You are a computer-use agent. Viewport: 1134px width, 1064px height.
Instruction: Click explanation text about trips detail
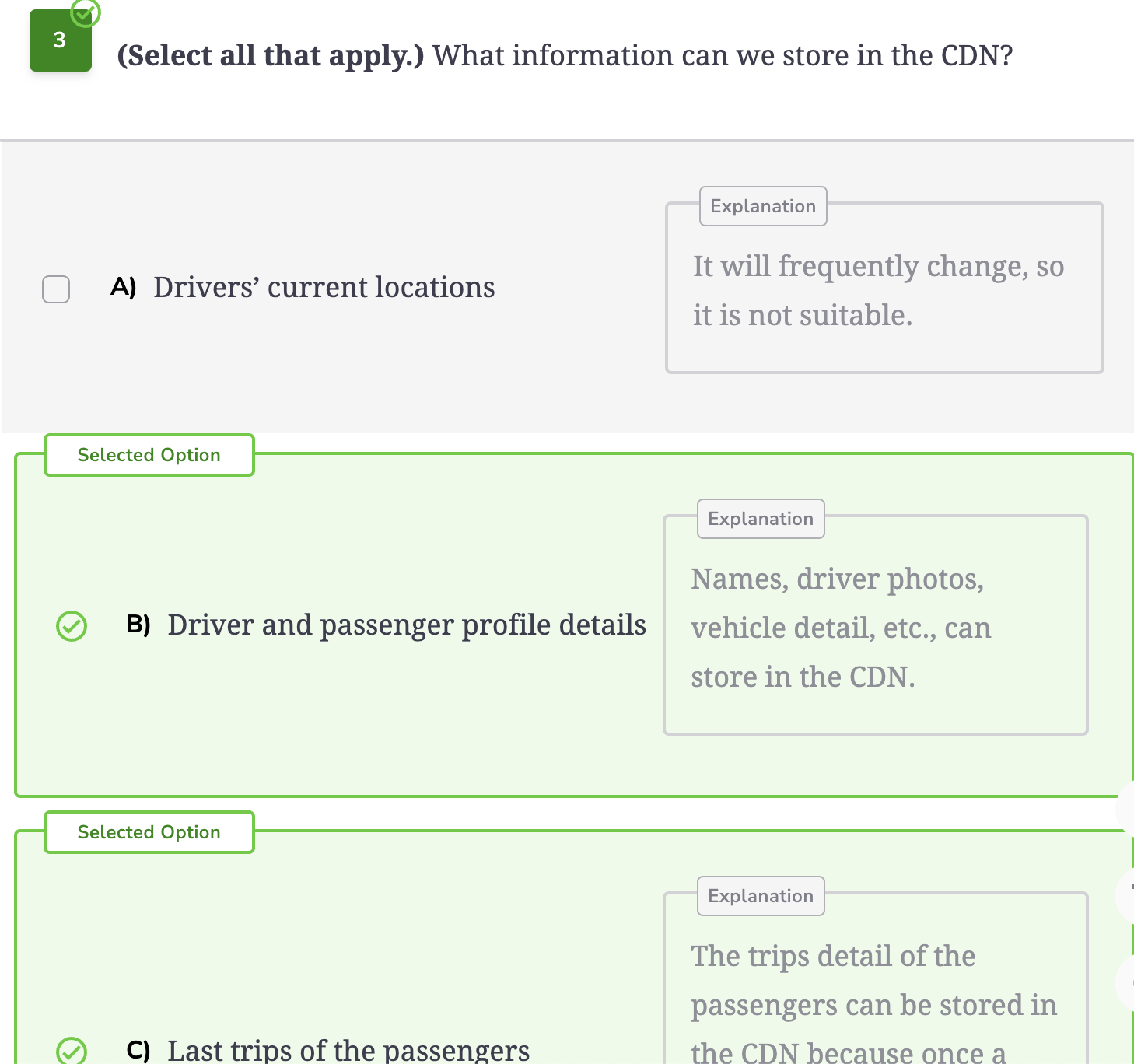pos(873,1003)
